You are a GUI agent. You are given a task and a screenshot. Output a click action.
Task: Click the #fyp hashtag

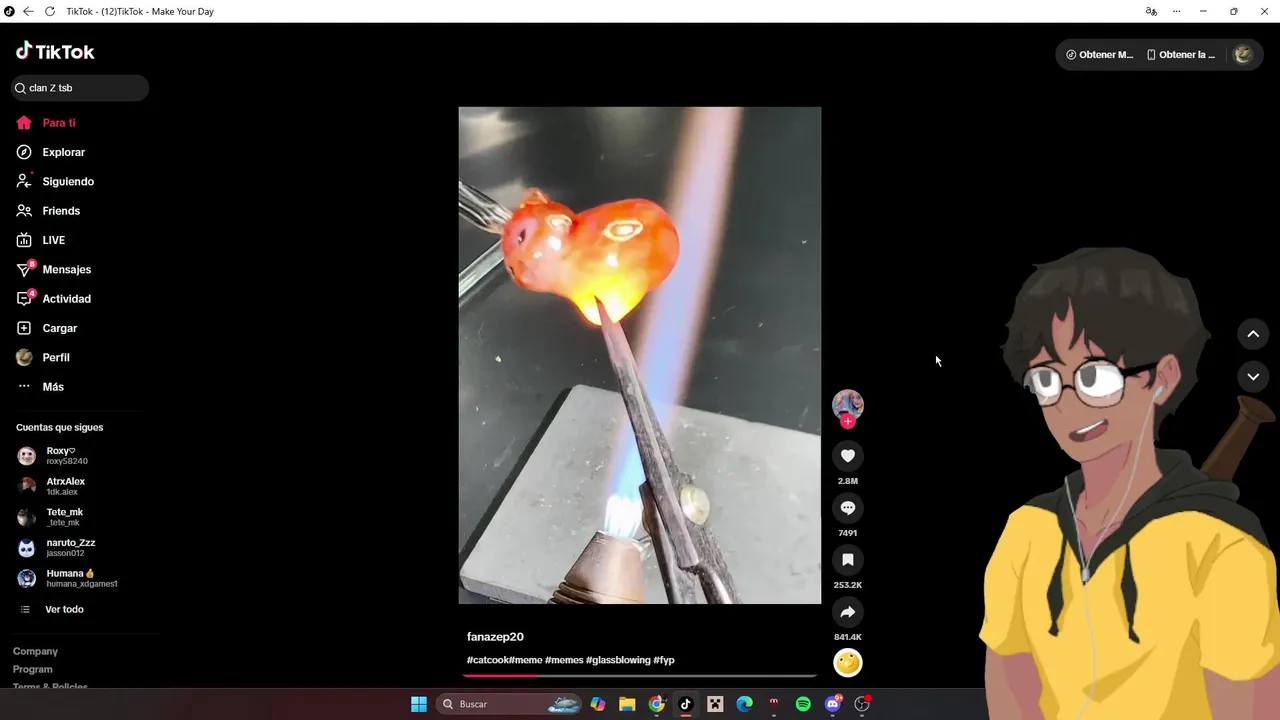point(664,660)
